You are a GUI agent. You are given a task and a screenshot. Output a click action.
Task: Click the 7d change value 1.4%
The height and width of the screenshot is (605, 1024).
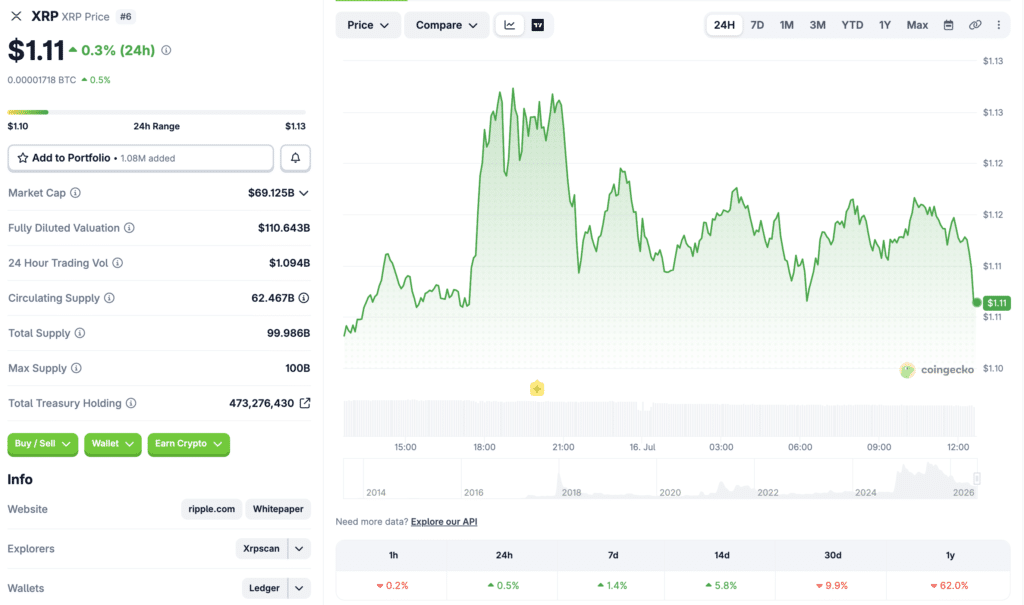[x=613, y=585]
